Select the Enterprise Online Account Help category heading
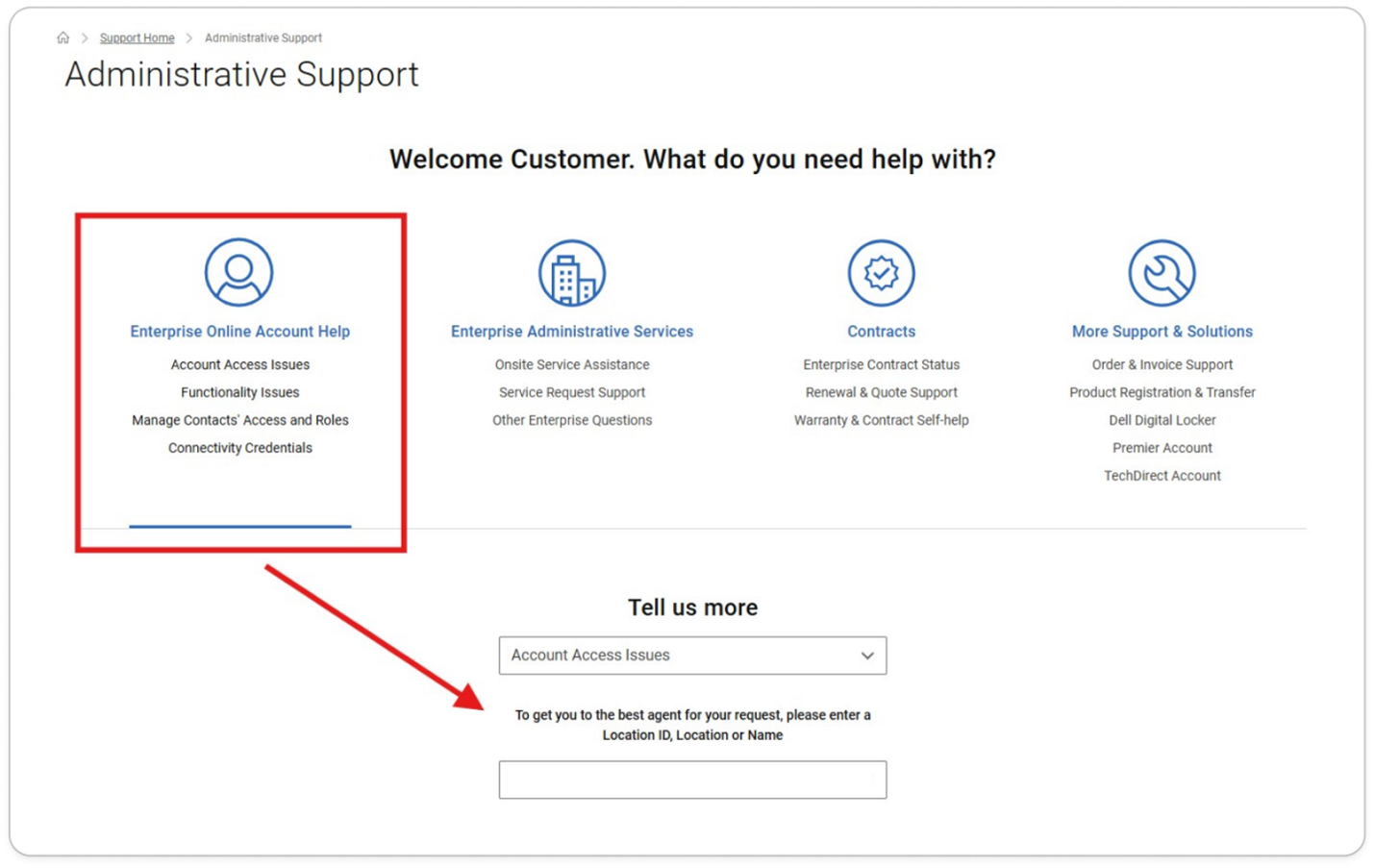1375x868 pixels. 239,331
